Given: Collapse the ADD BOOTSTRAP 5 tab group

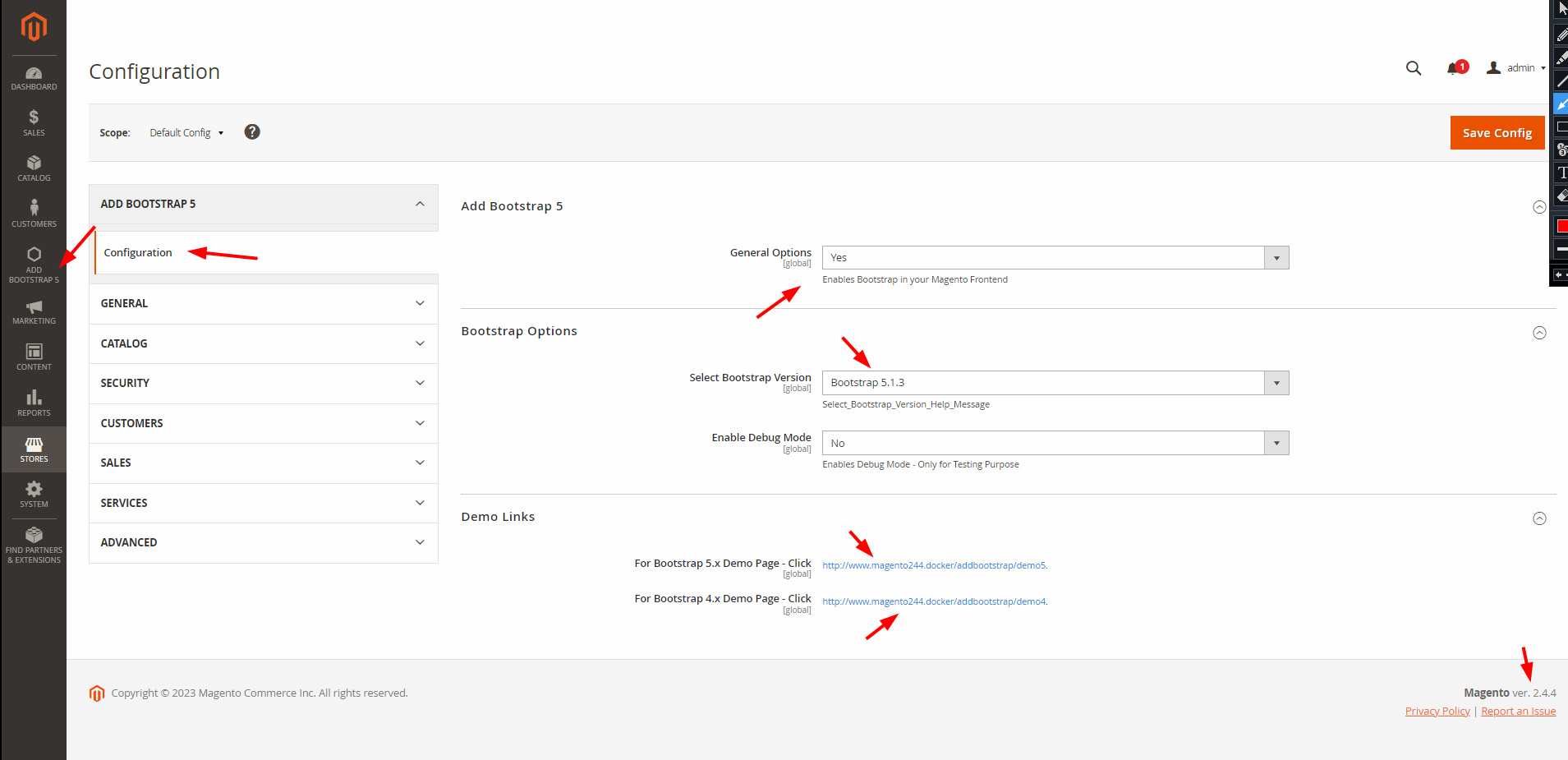Looking at the screenshot, I should (263, 205).
